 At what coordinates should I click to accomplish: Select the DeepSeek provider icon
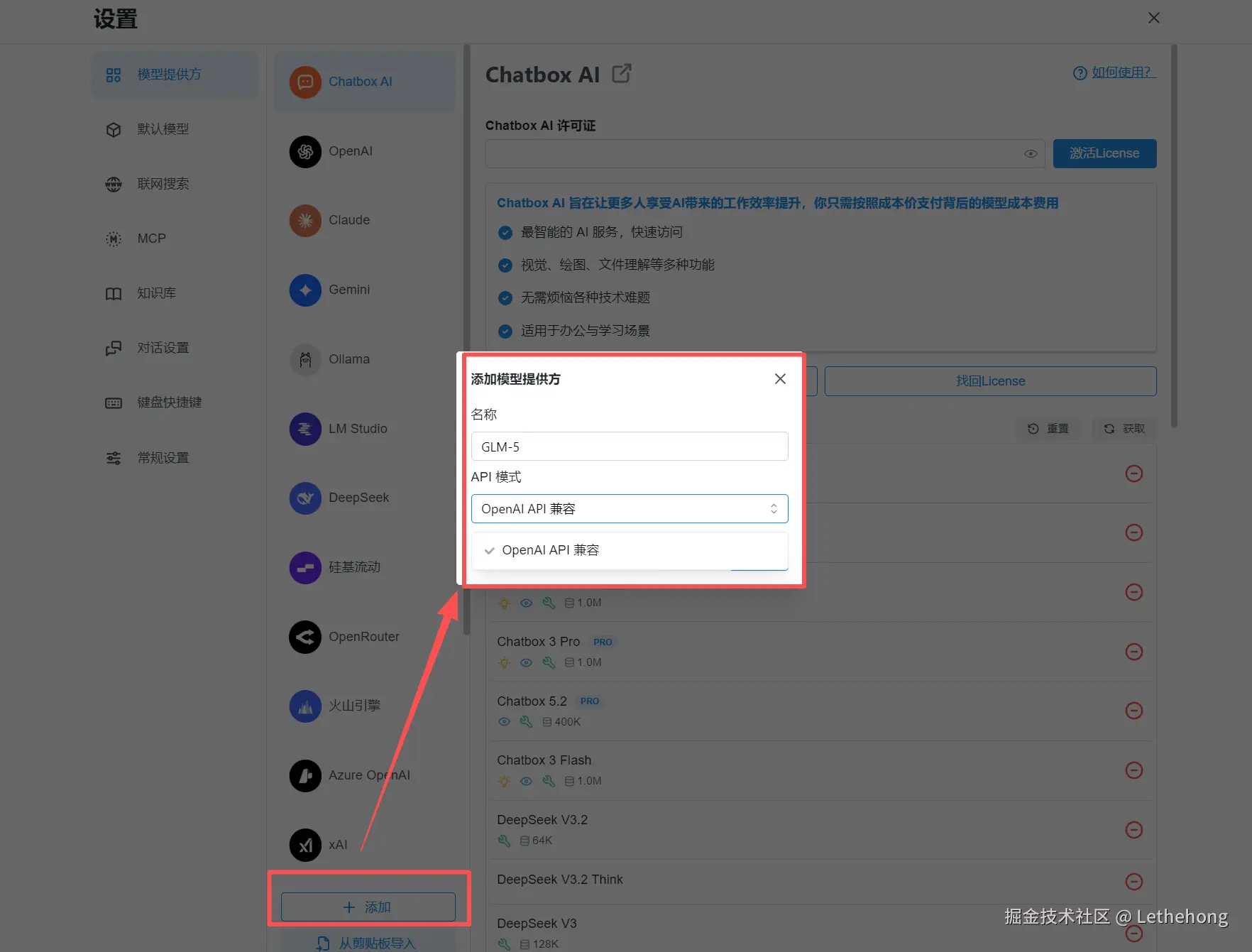click(305, 498)
